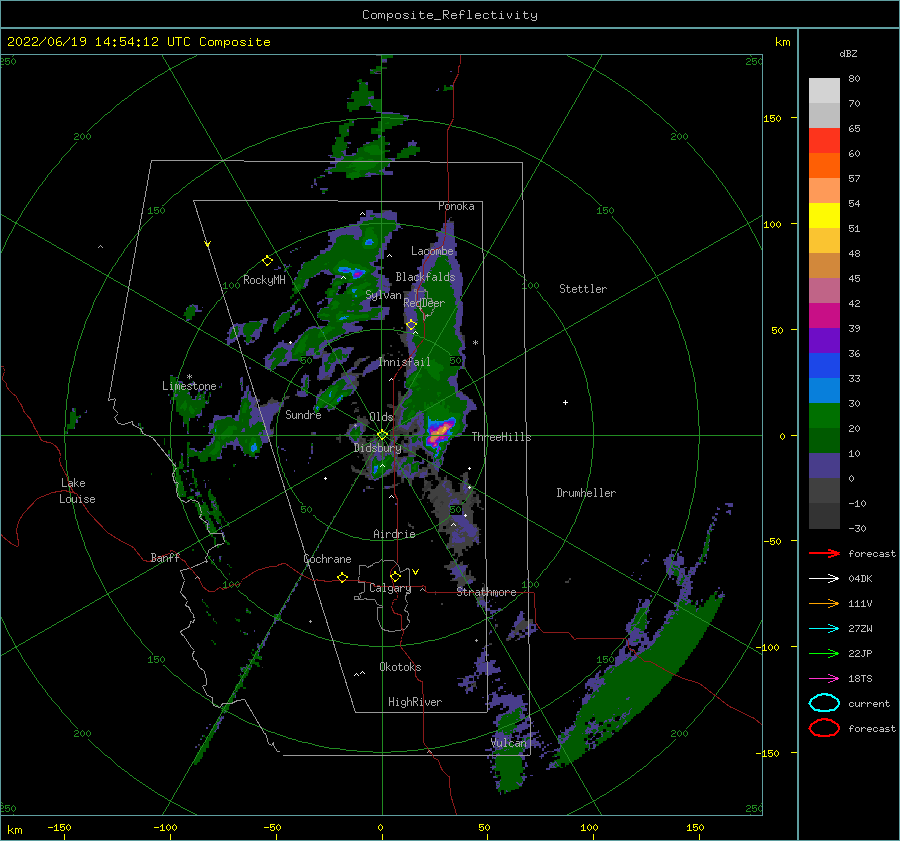Screen dimensions: 900x841
Task: Click the Lacombe label
Action: coord(432,251)
